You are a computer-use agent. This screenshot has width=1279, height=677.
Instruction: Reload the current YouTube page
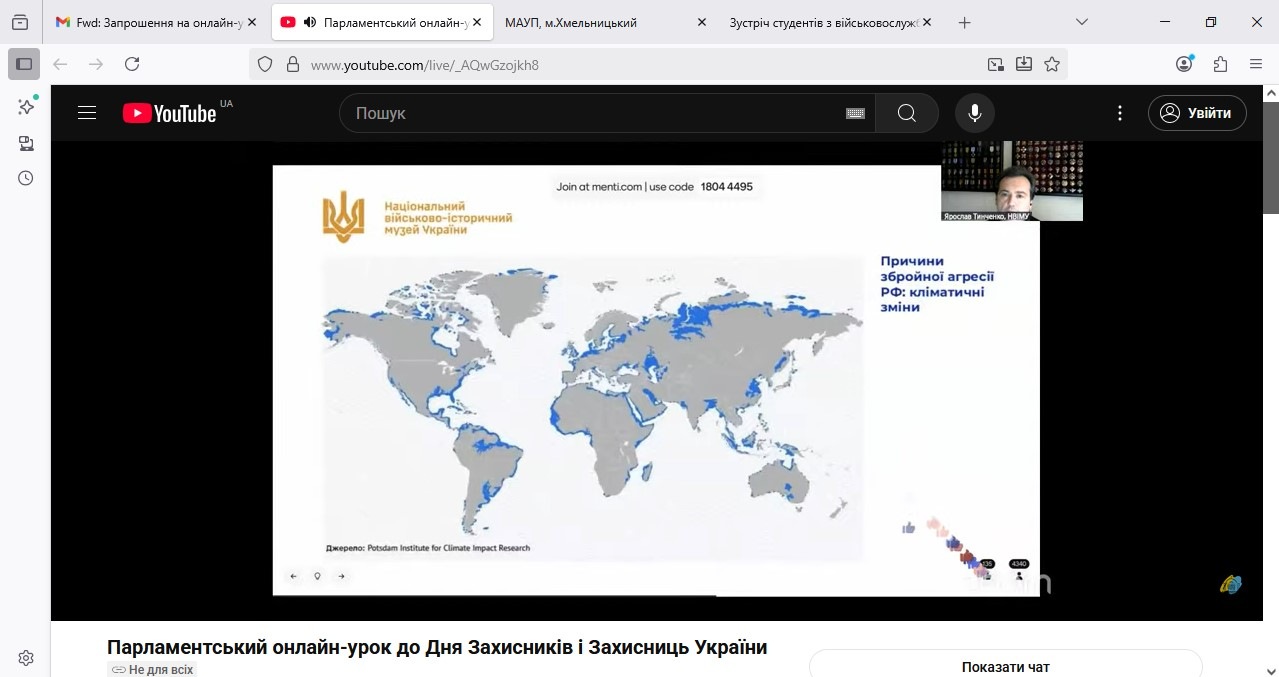(x=132, y=64)
